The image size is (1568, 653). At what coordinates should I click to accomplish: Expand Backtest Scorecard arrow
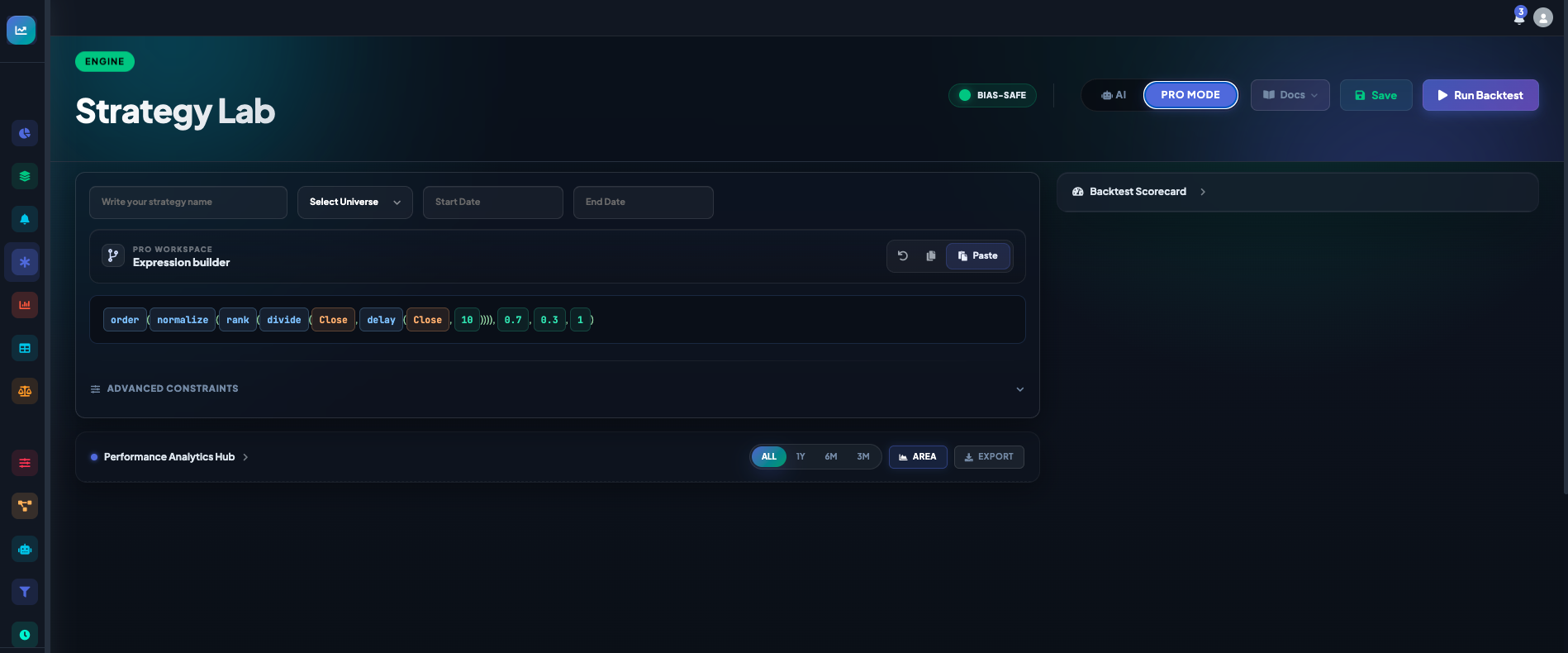(1203, 192)
